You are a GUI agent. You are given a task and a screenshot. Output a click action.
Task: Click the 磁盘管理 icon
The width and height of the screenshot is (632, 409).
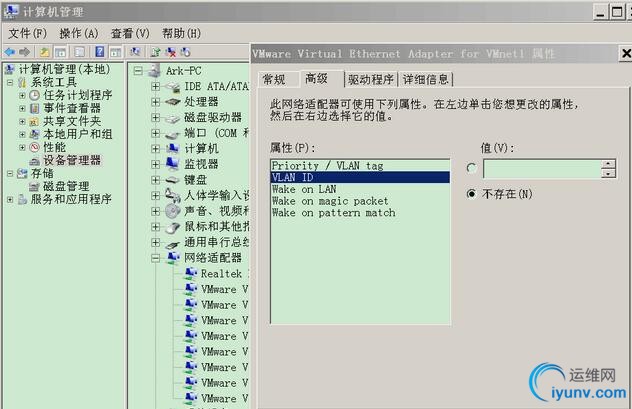(35, 186)
